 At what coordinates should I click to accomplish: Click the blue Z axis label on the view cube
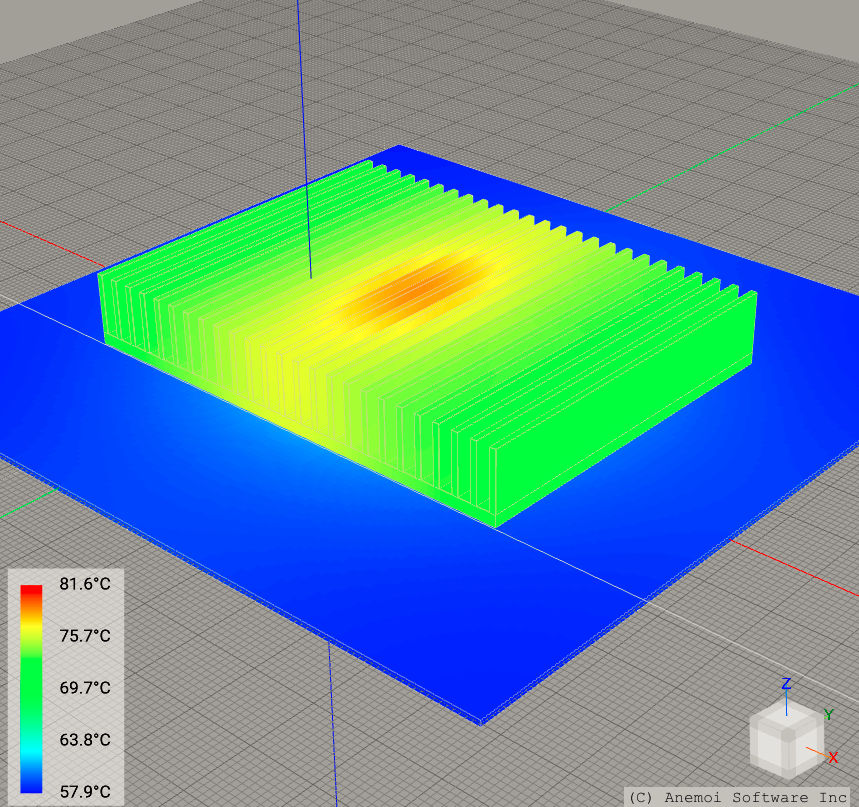tap(786, 683)
